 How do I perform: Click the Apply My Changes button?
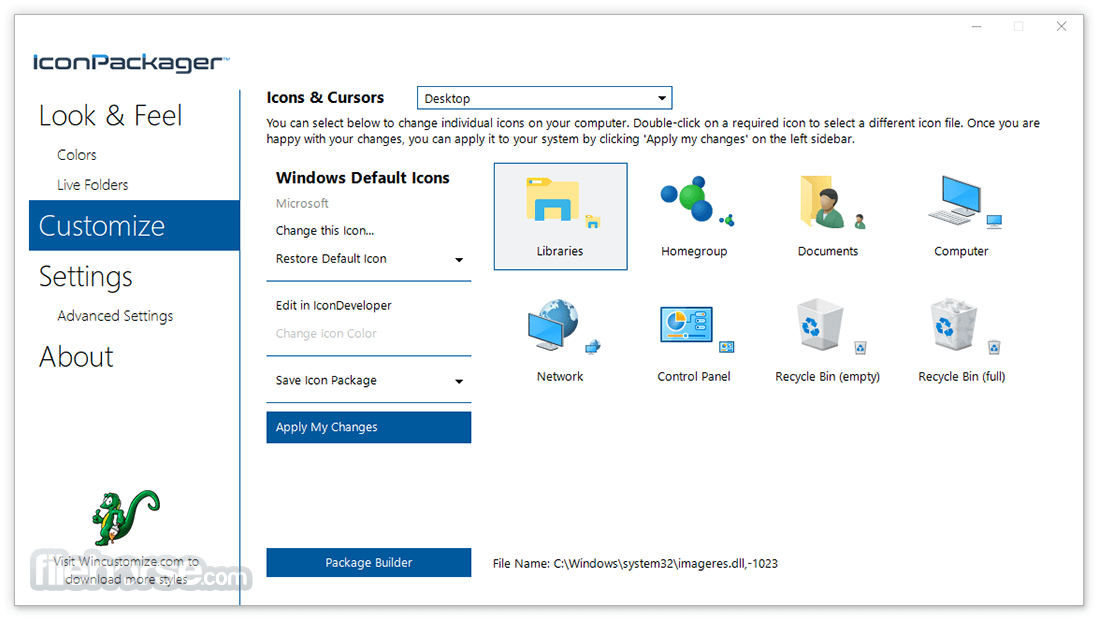coord(368,427)
